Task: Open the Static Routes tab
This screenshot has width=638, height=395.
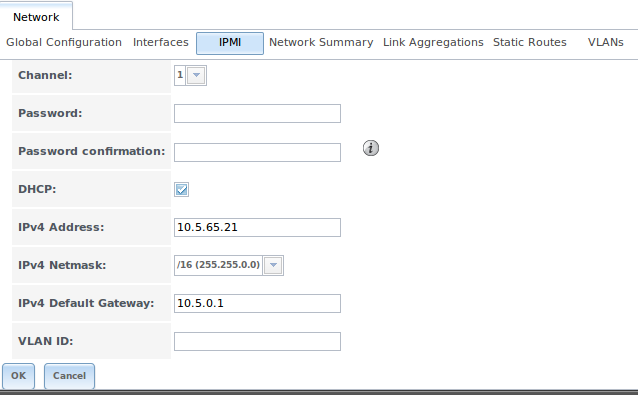Action: (x=530, y=42)
